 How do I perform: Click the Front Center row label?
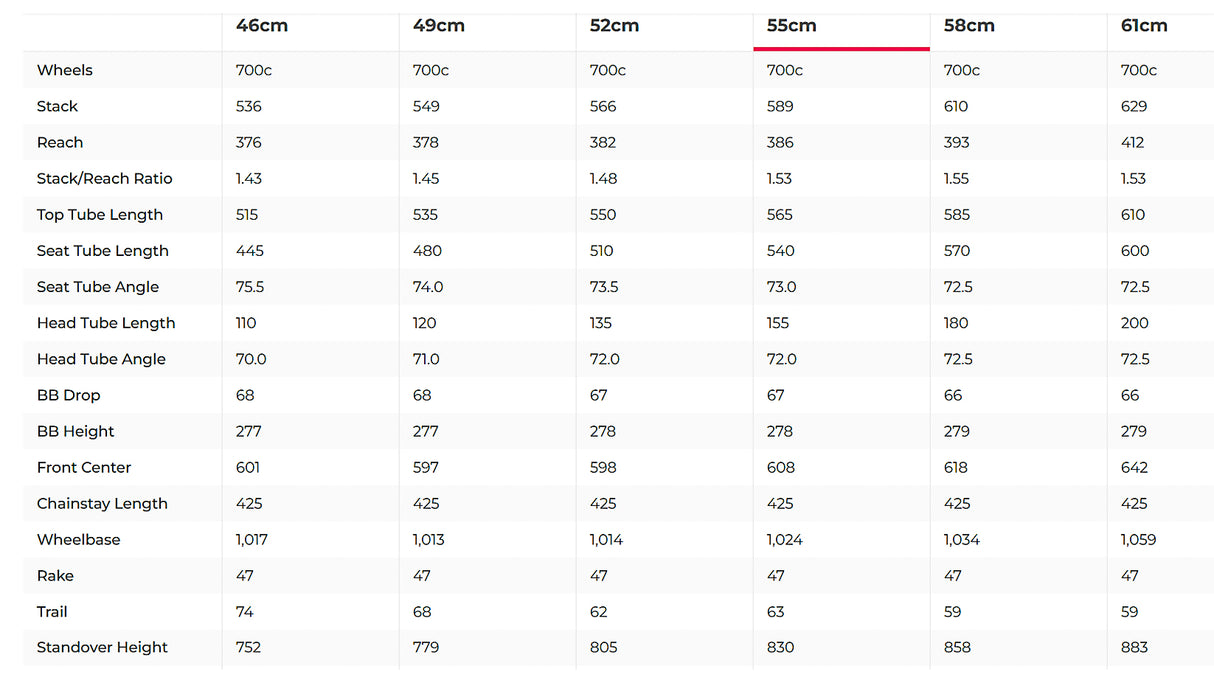point(84,467)
